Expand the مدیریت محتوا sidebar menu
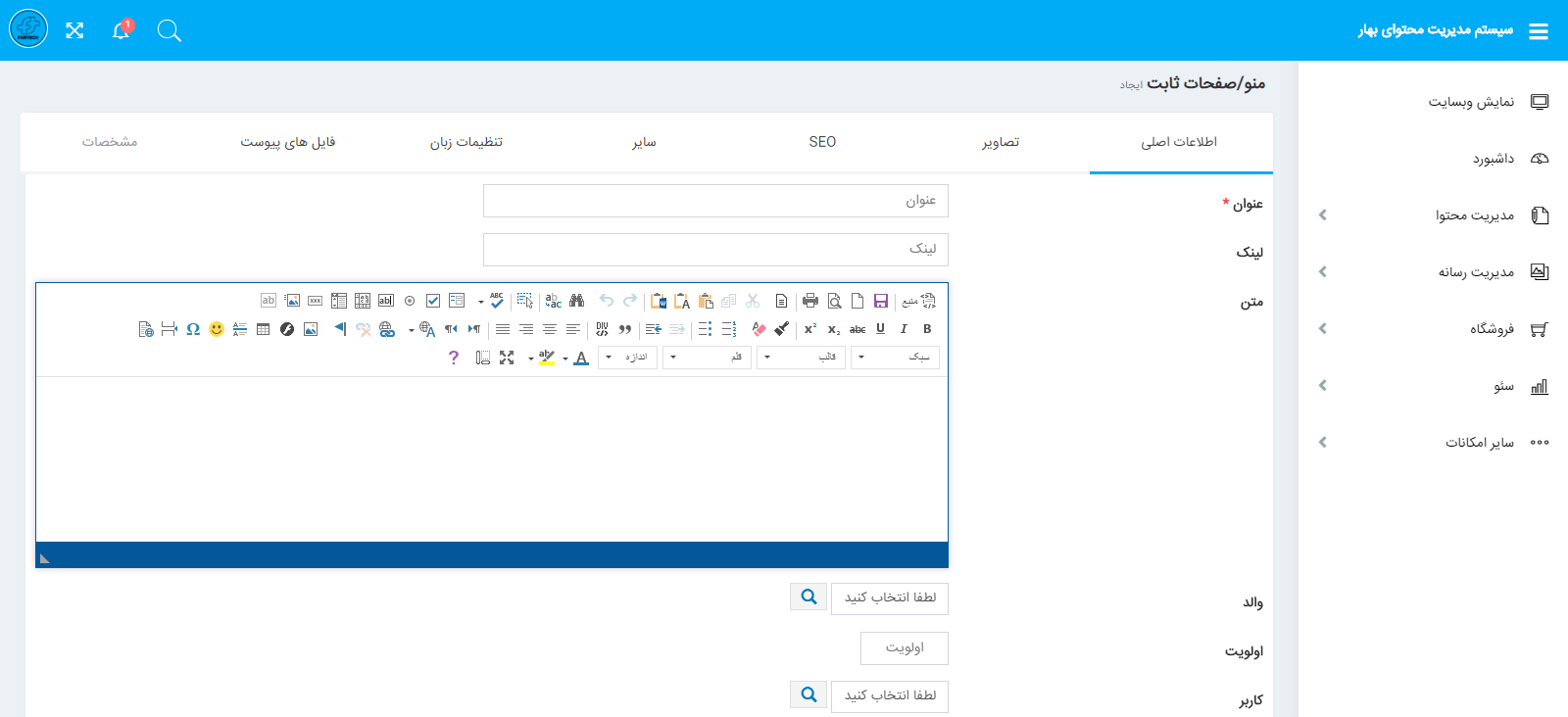The height and width of the screenshot is (717, 1568). [1474, 215]
